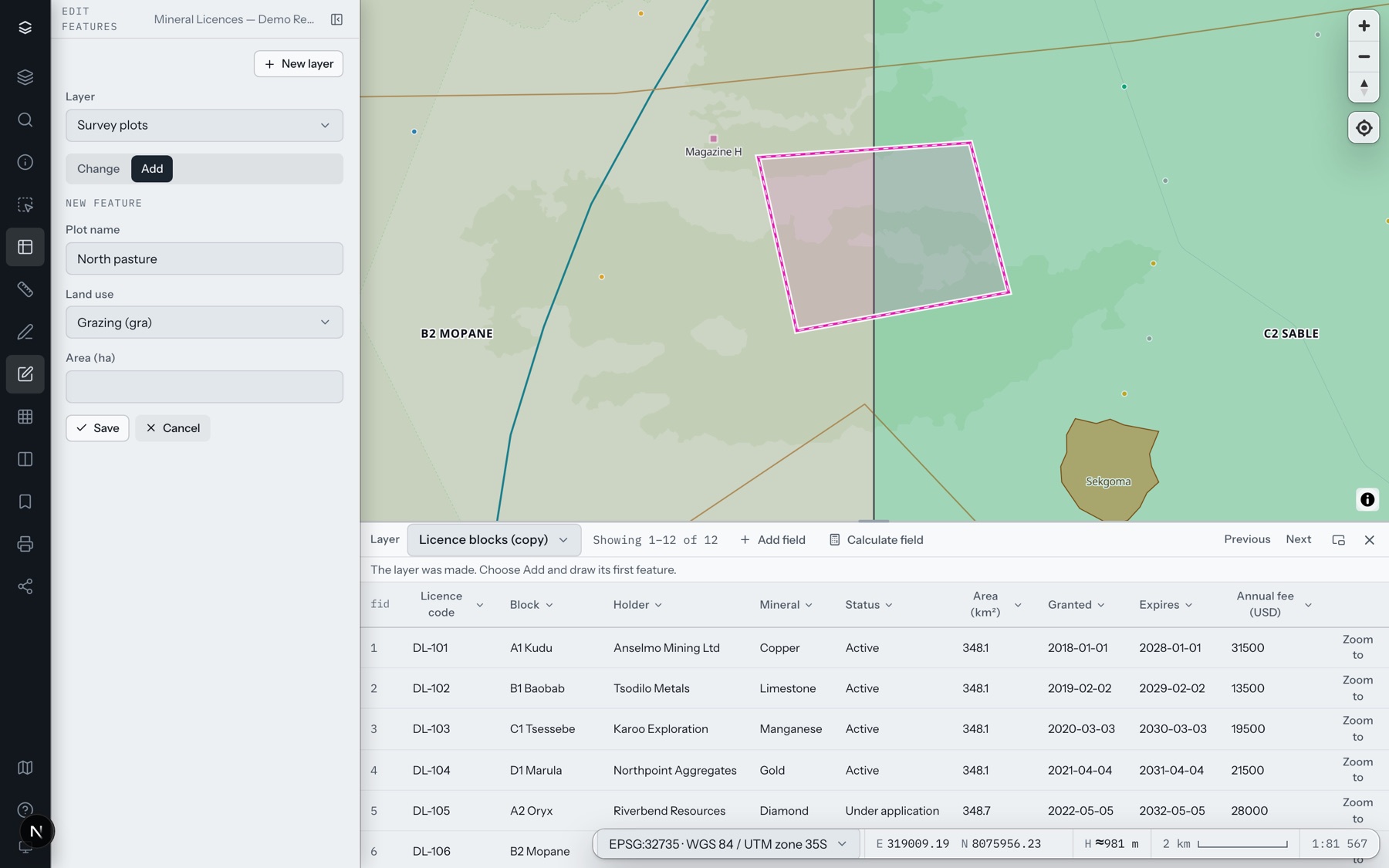Show map attribution info icon
Viewport: 1389px width, 868px height.
1367,500
